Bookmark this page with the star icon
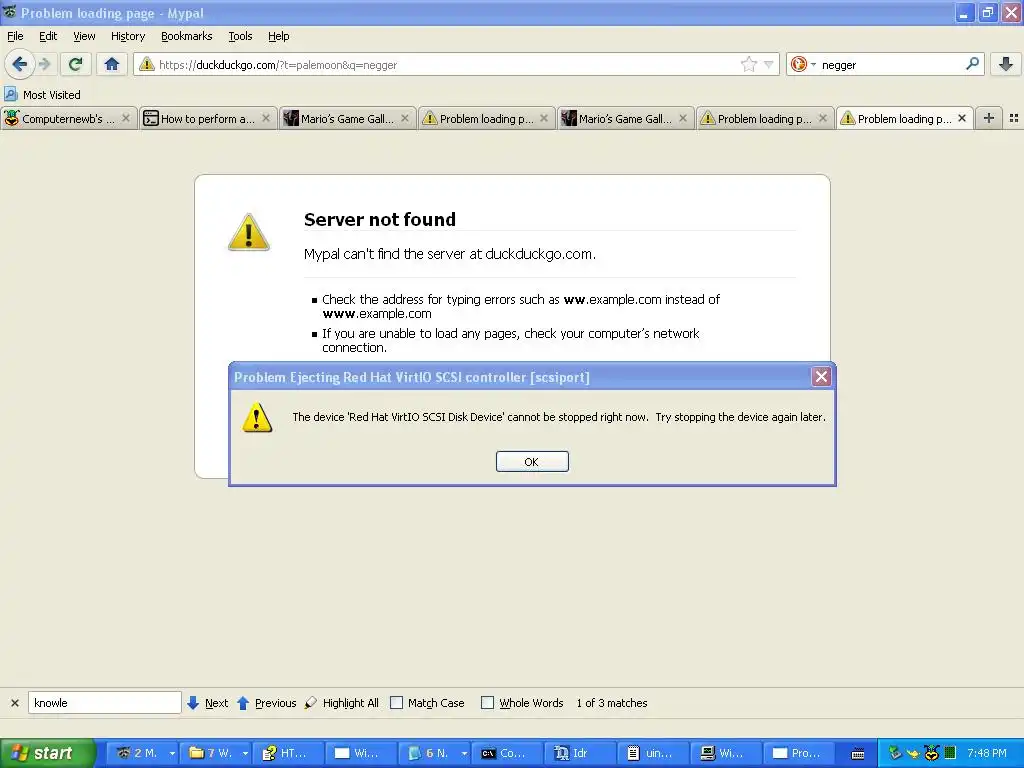This screenshot has width=1024, height=768. tap(748, 64)
